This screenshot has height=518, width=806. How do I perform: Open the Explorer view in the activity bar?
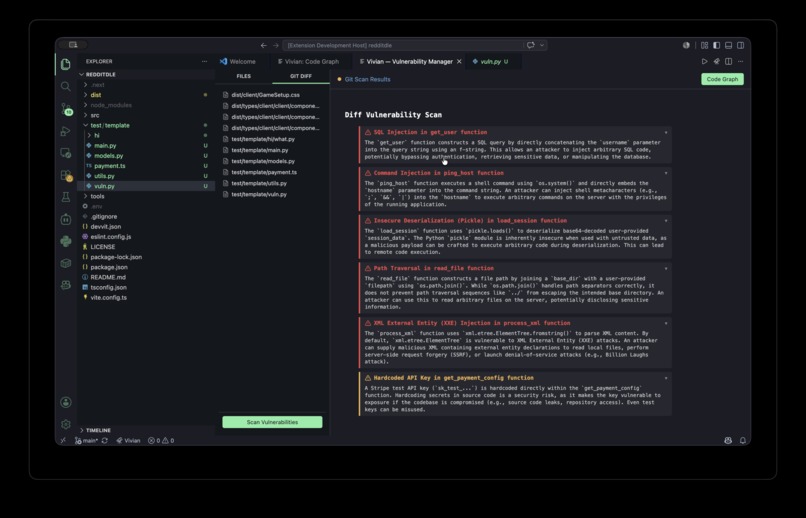(65, 64)
